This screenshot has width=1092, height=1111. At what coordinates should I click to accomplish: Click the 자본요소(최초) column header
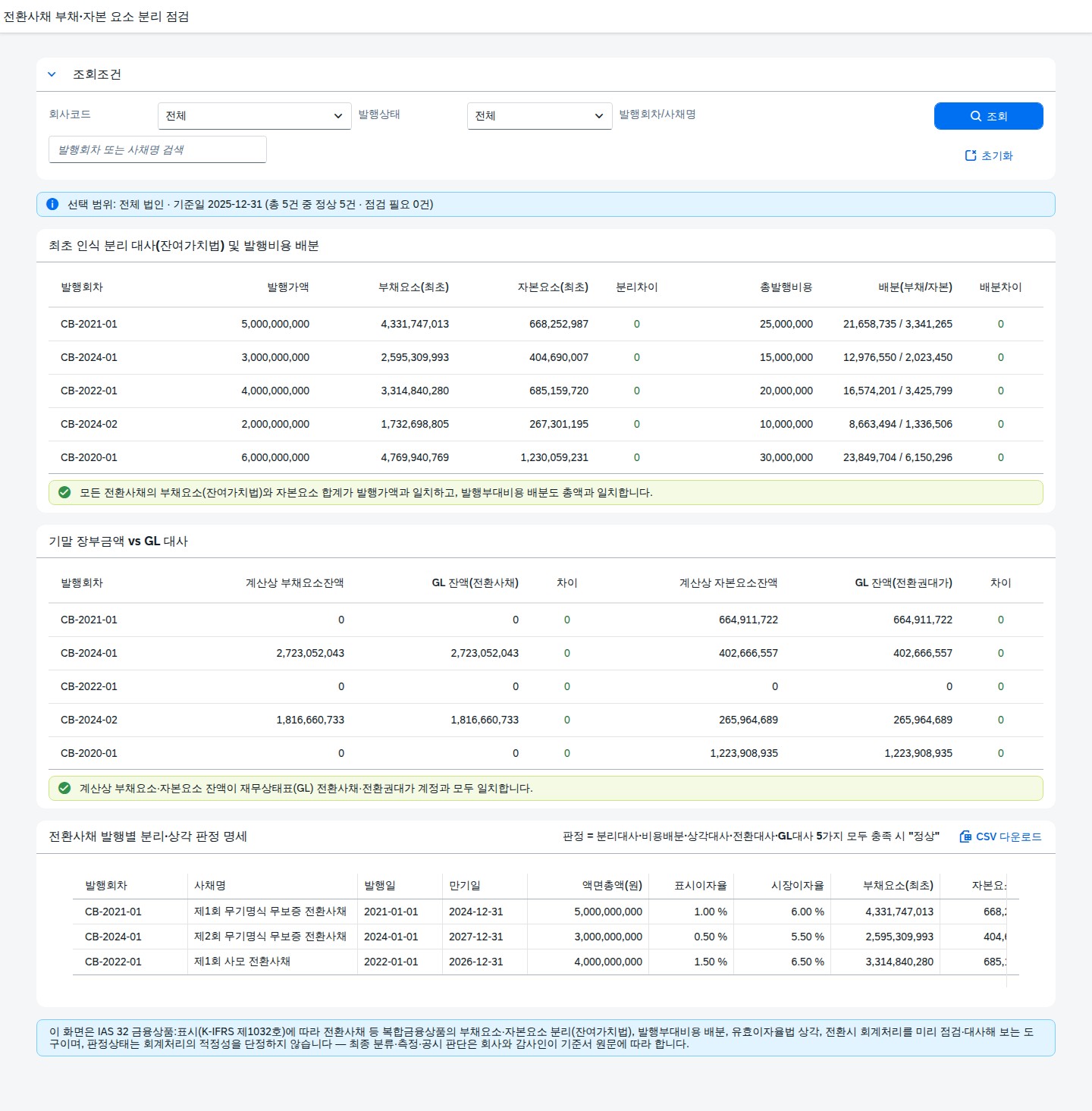[x=553, y=287]
